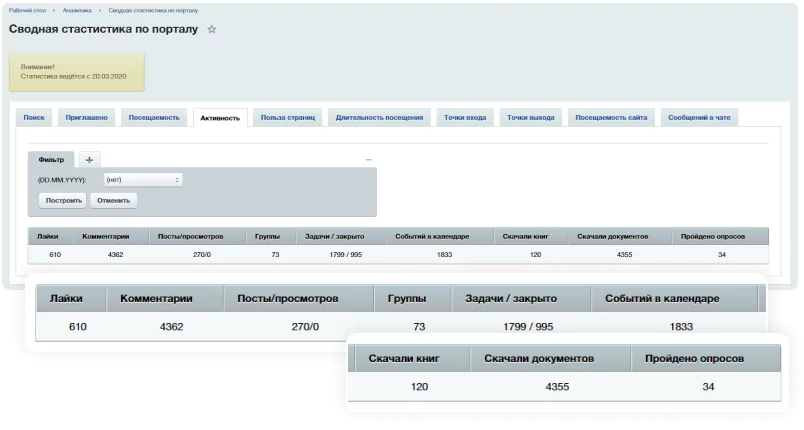The width and height of the screenshot is (804, 430).
Task: Select the Посещаемость tab
Action: pos(154,118)
